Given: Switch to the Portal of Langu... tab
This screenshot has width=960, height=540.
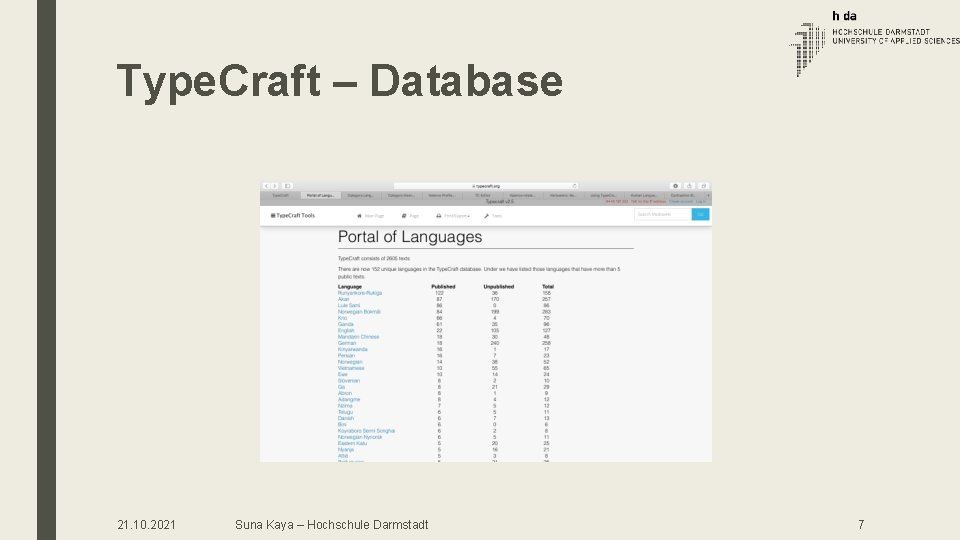Looking at the screenshot, I should pos(320,195).
